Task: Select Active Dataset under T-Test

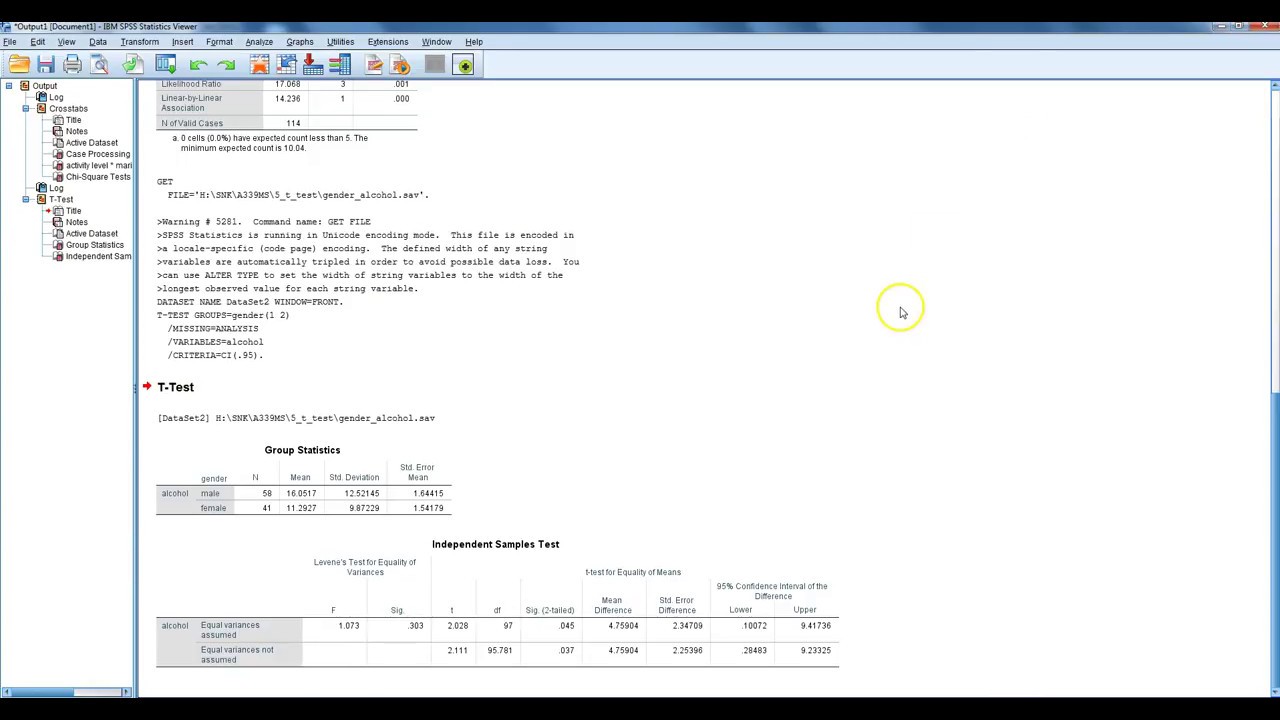Action: (91, 234)
